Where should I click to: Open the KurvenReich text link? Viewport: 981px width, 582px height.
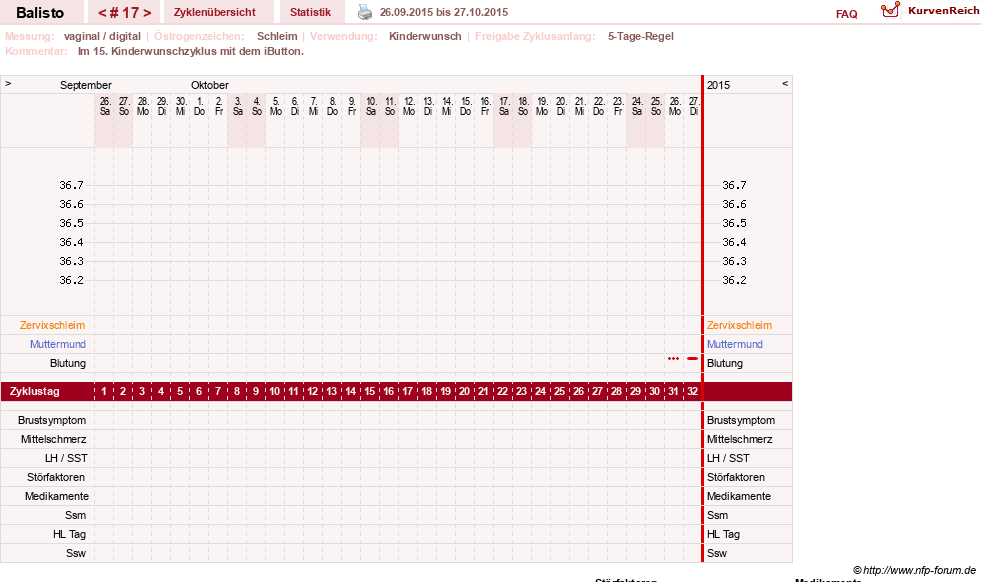tap(943, 11)
